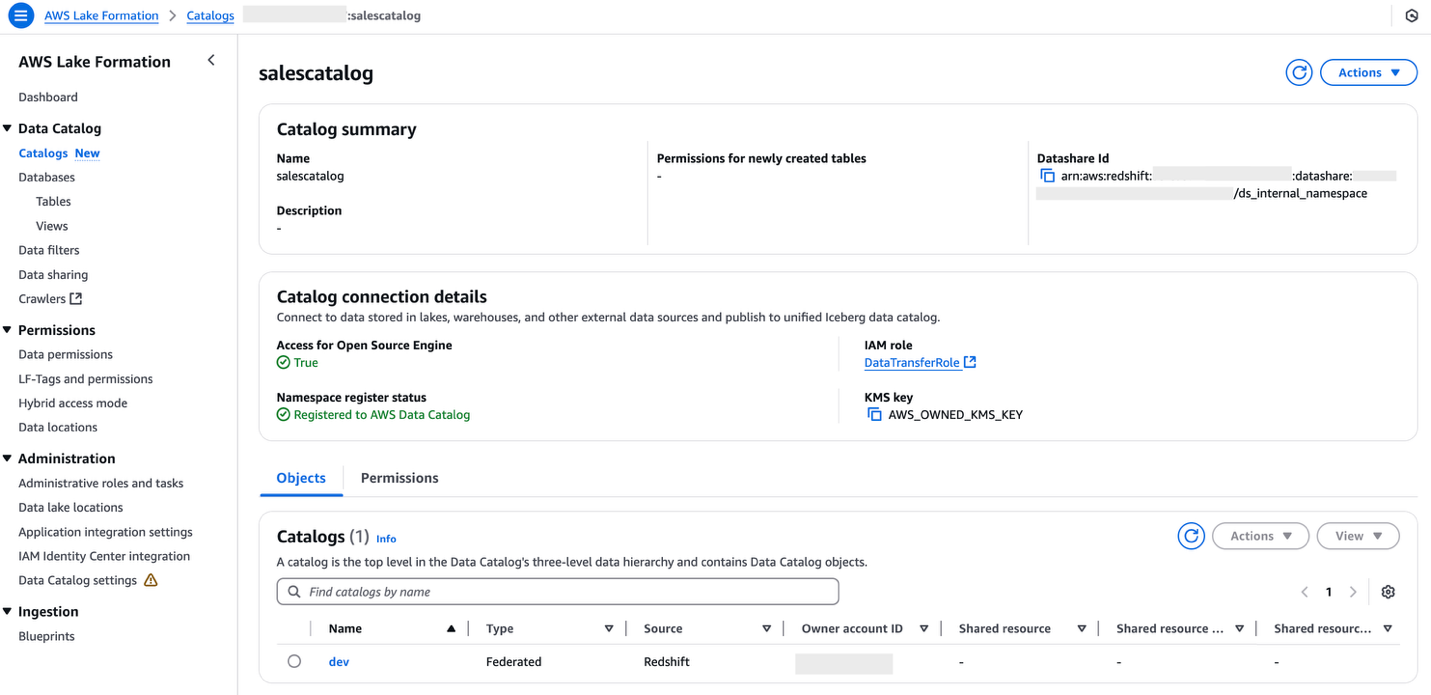Copy the Datashare Id ARN
The image size is (1431, 695).
(x=1047, y=176)
